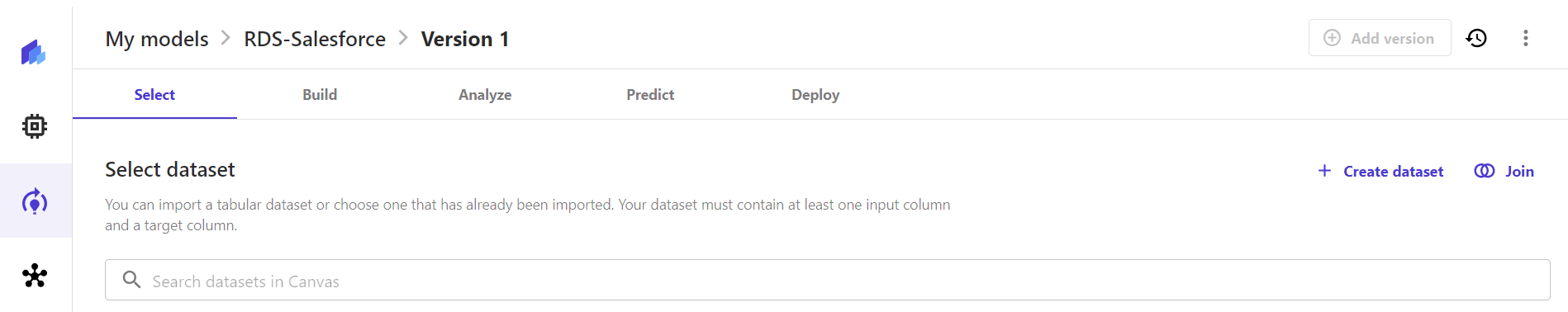Click the Join text link
This screenshot has height=312, width=1568.
click(1519, 171)
